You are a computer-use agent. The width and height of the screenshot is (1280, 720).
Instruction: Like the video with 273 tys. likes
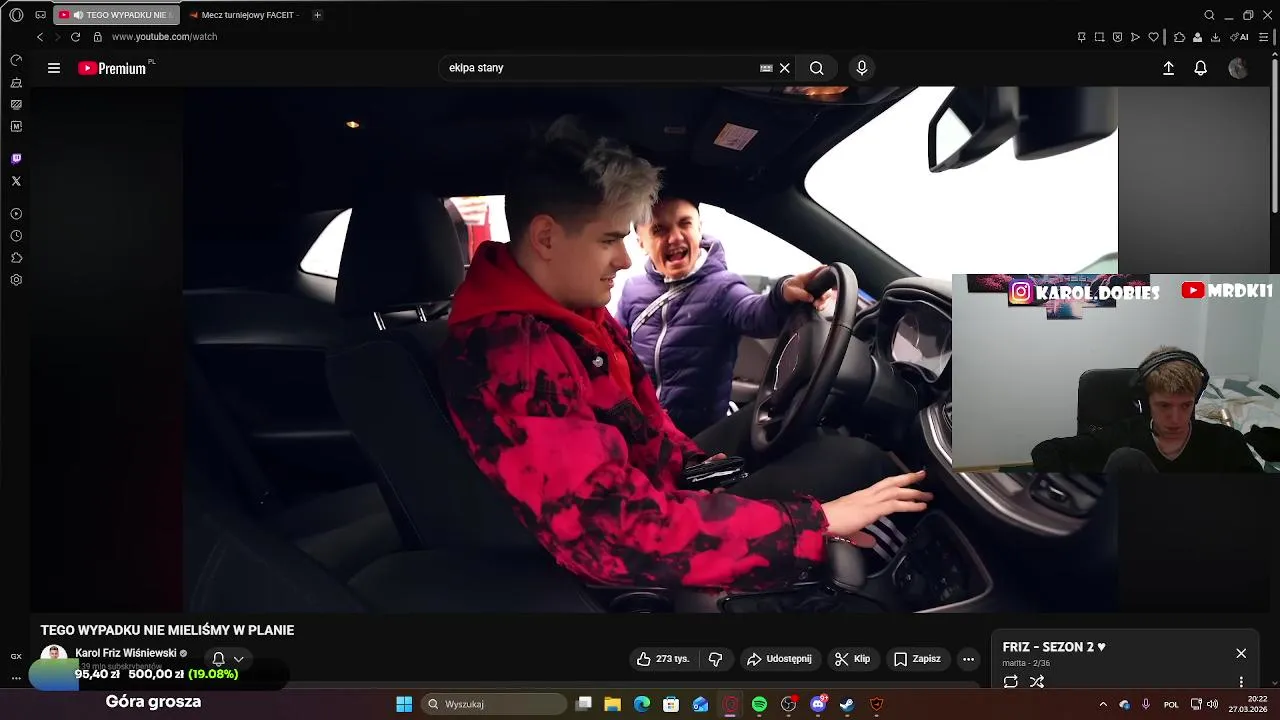pos(663,659)
